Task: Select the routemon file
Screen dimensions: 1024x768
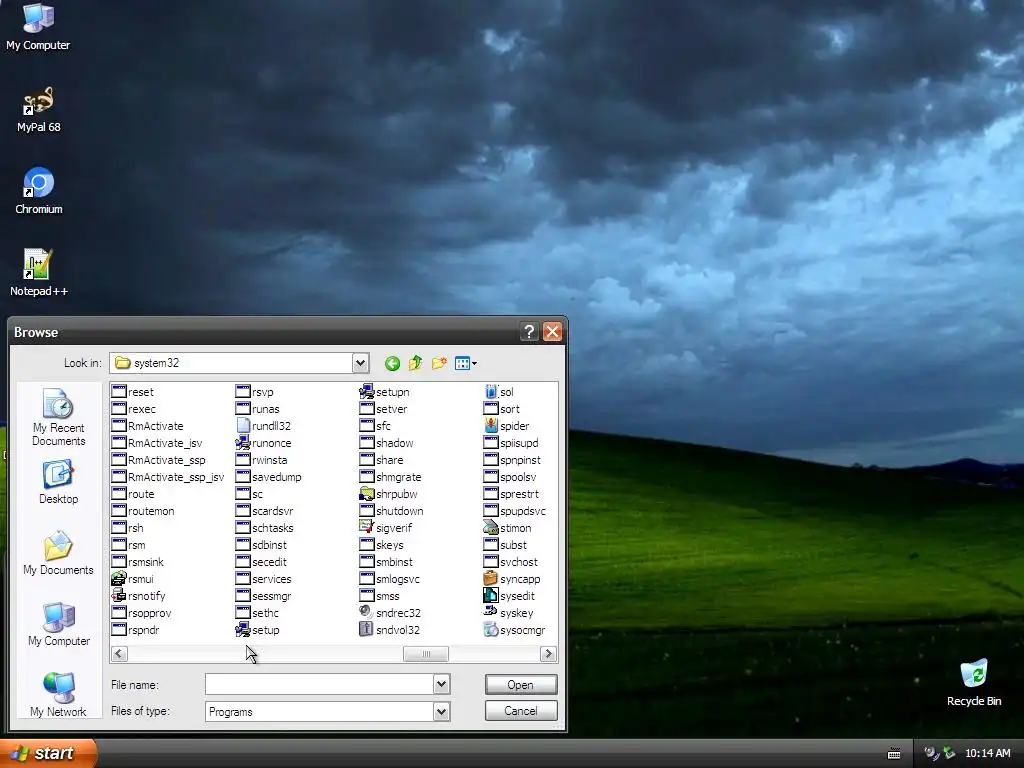Action: click(x=143, y=511)
